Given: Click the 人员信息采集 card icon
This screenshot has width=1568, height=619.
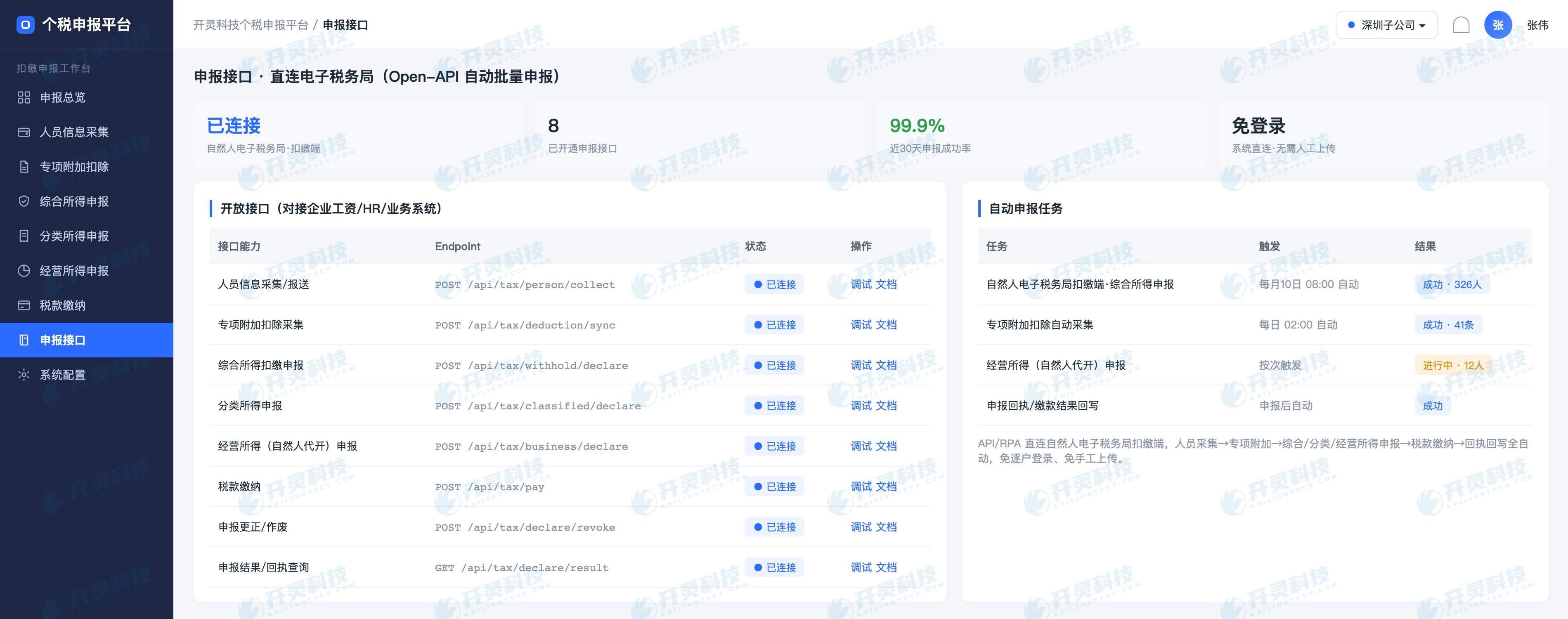Looking at the screenshot, I should (24, 132).
